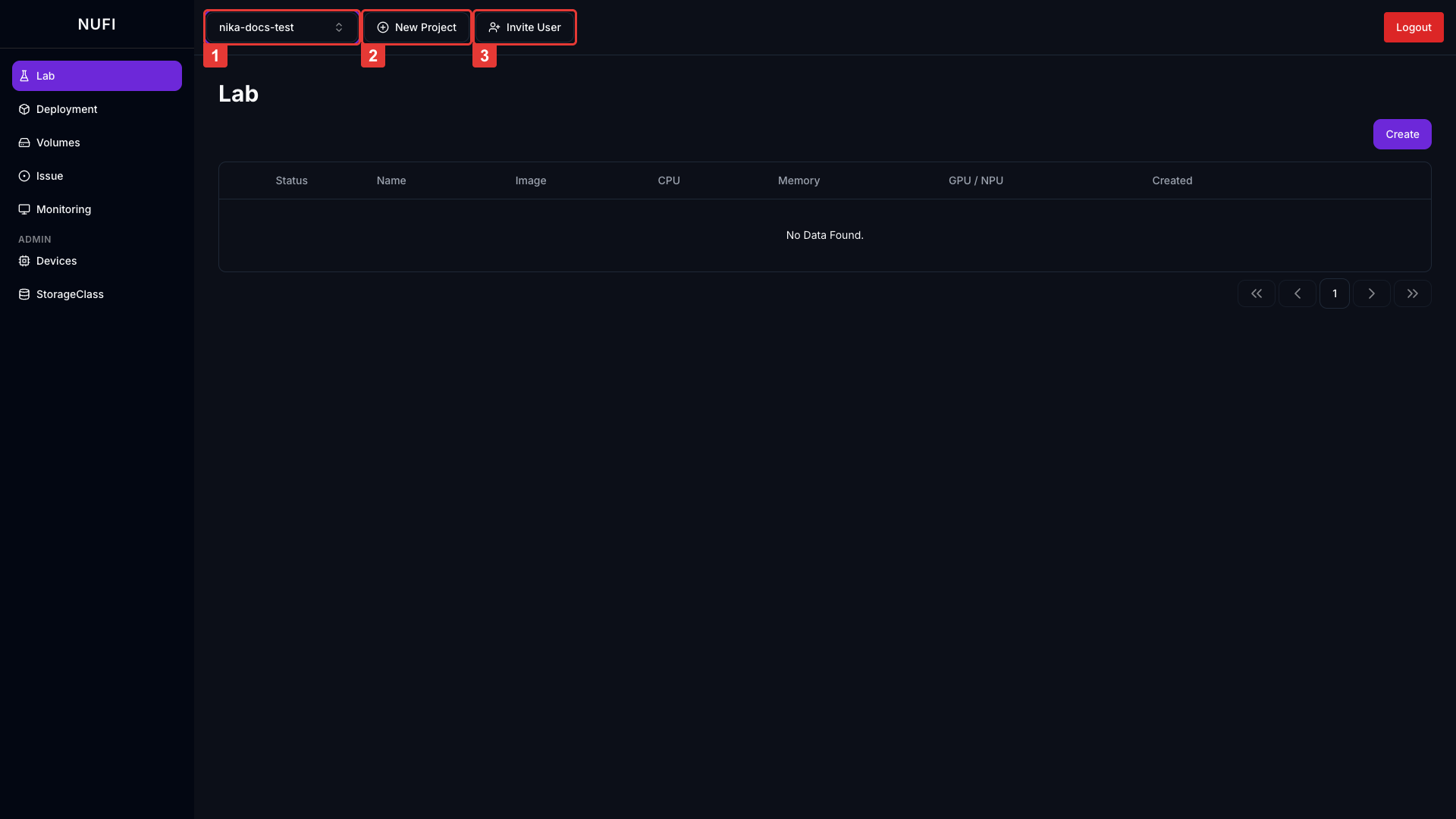Click the plus icon on New Project

pyautogui.click(x=383, y=27)
